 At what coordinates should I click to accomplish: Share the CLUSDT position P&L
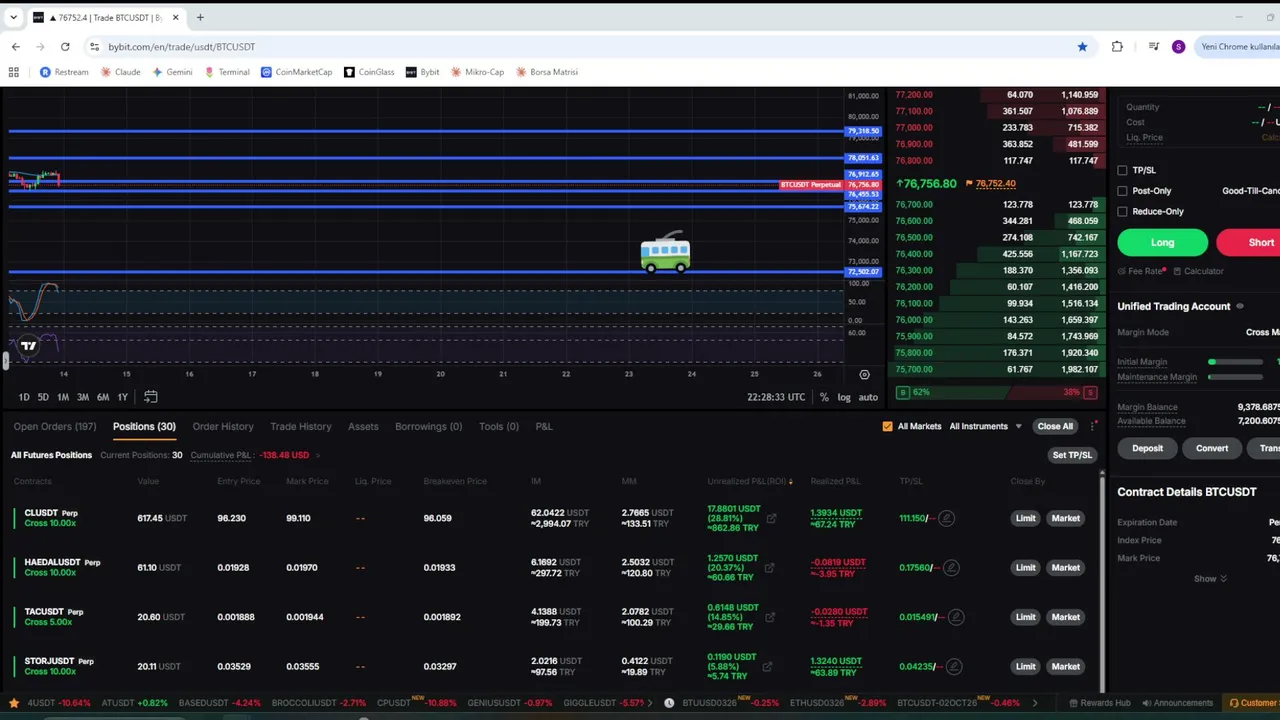771,518
